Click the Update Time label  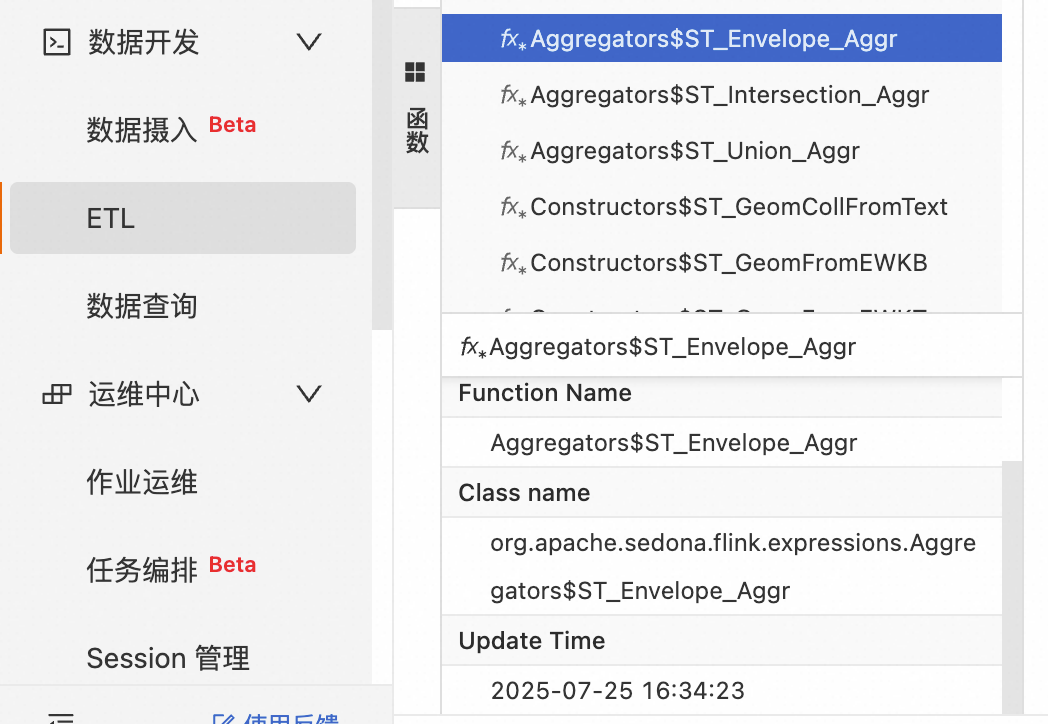pos(531,640)
